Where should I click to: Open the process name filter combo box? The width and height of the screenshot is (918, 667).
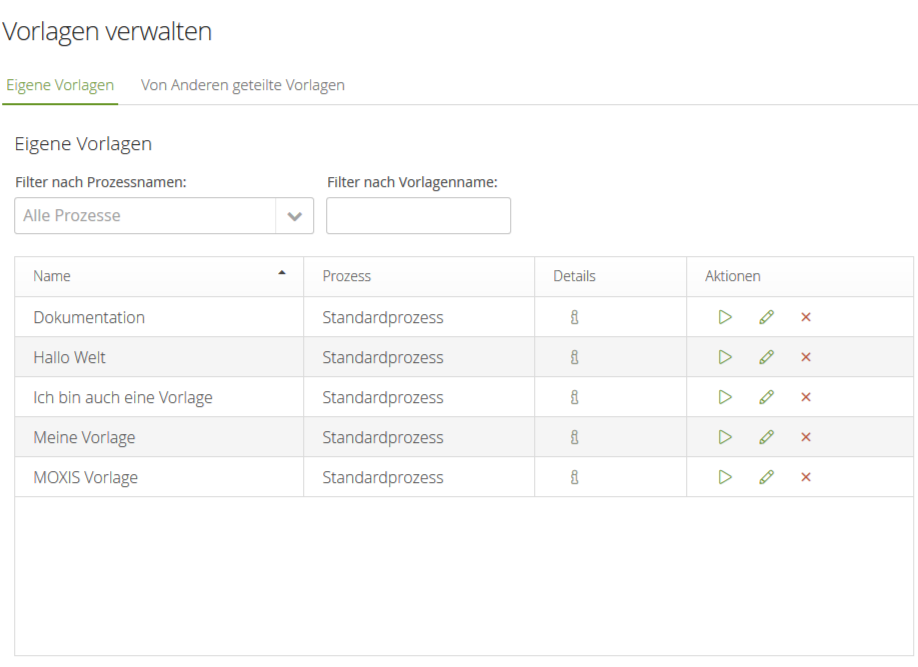(146, 216)
